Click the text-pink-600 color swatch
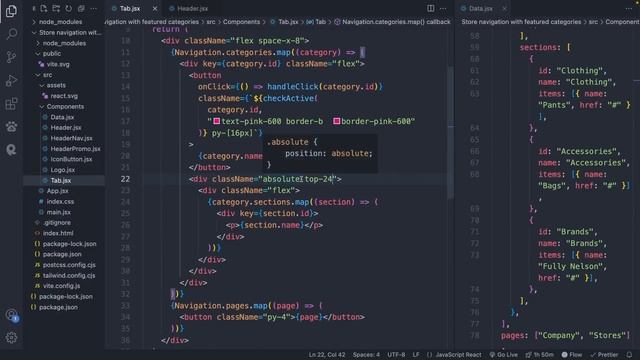The height and width of the screenshot is (360, 640). 217,121
